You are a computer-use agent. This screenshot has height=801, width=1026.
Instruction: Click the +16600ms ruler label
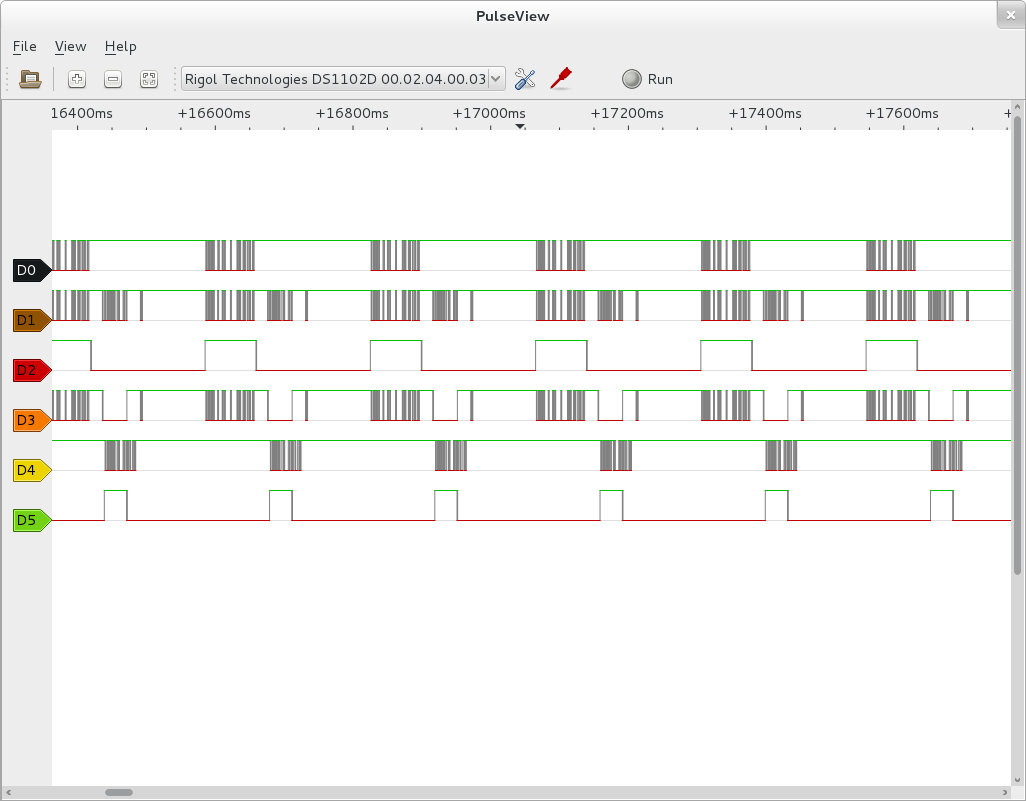pos(214,113)
